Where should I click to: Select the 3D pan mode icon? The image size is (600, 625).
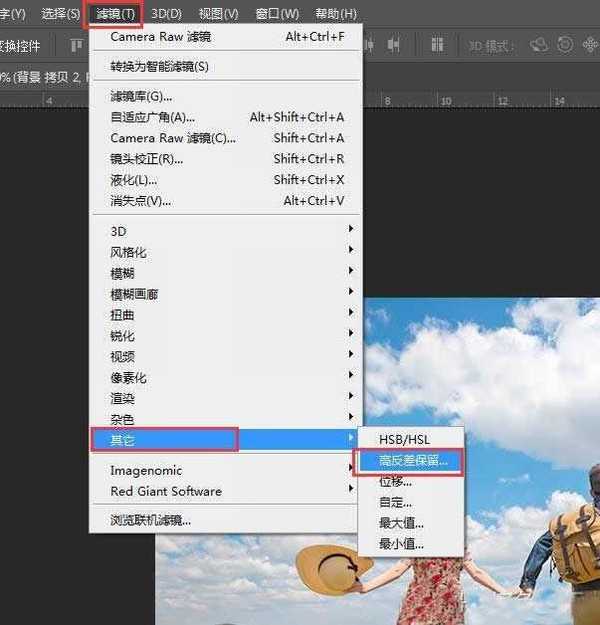588,45
